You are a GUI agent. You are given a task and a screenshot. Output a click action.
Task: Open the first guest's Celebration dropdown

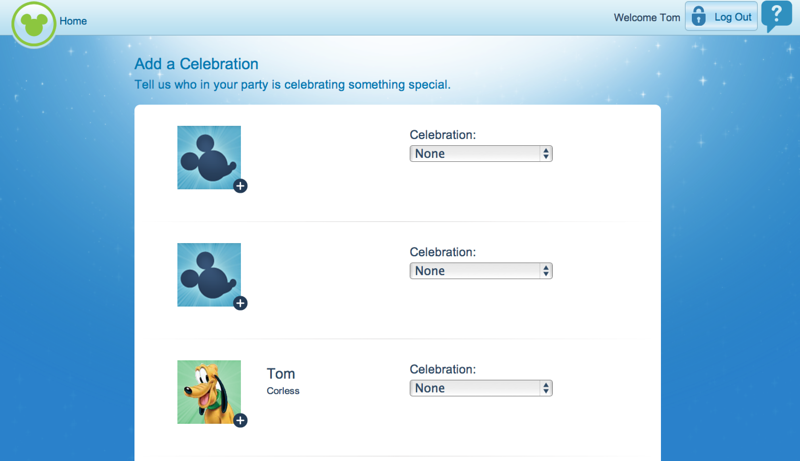[x=481, y=154]
